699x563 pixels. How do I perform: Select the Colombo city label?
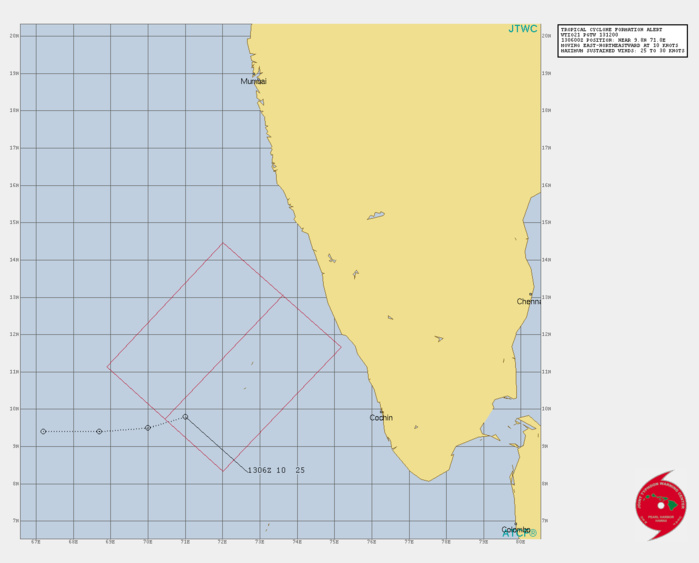pyautogui.click(x=515, y=530)
